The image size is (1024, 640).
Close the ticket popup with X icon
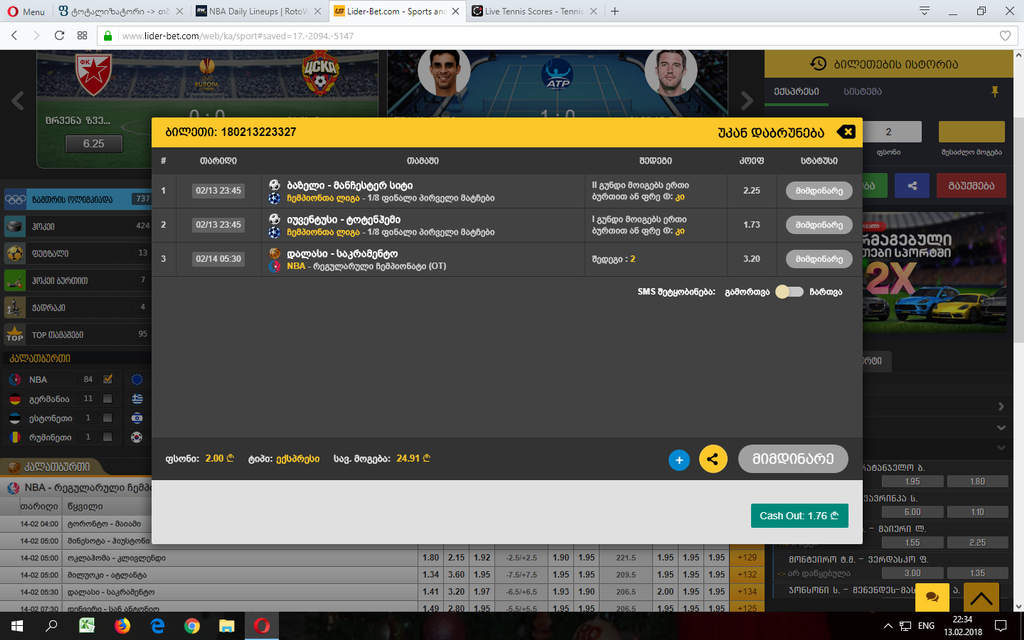[846, 132]
